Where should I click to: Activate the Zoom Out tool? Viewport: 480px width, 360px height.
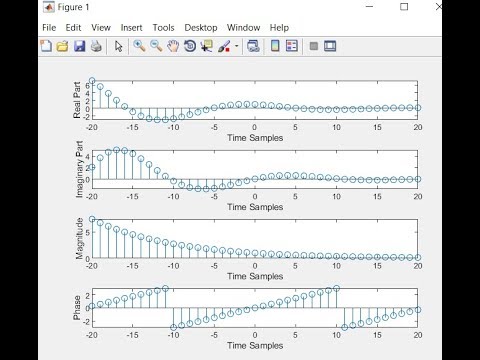[156, 46]
